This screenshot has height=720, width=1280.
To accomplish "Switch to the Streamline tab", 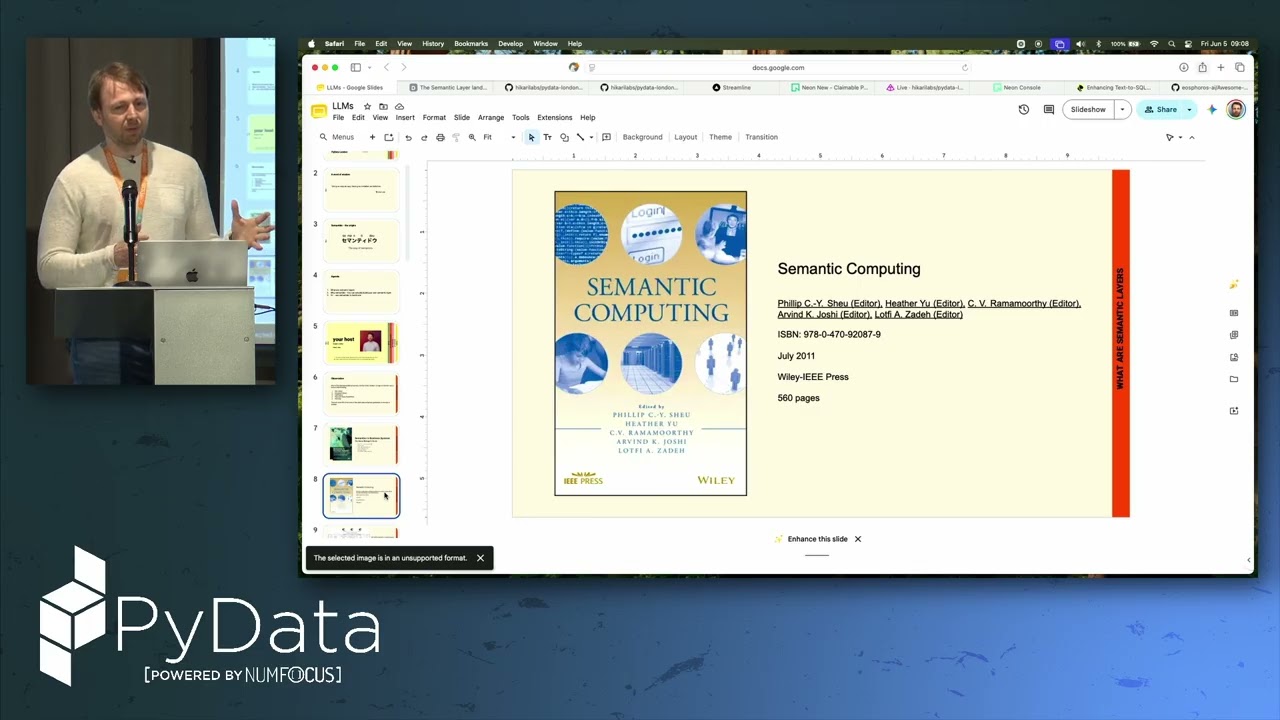I will pos(731,87).
